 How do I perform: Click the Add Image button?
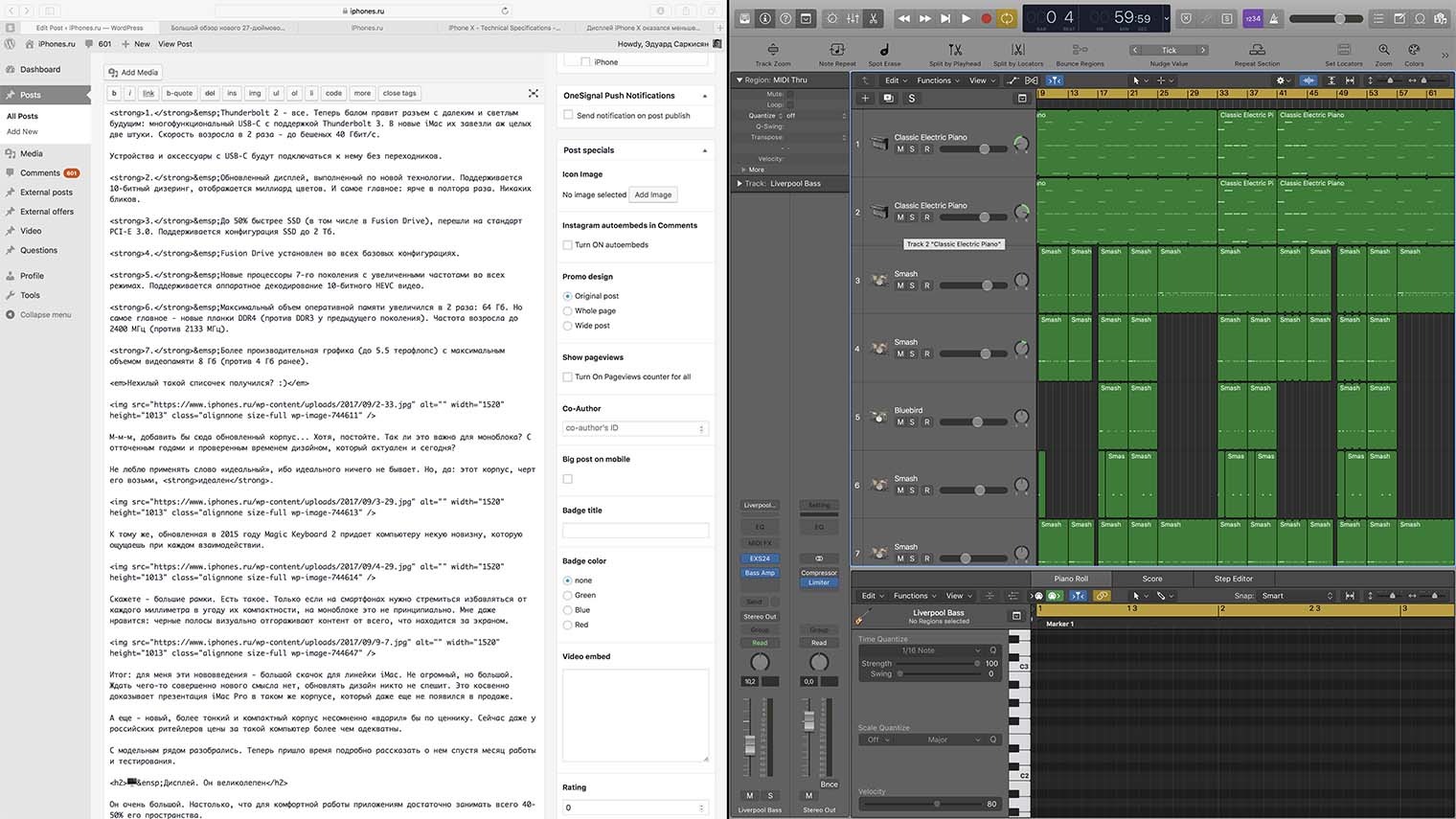point(653,194)
